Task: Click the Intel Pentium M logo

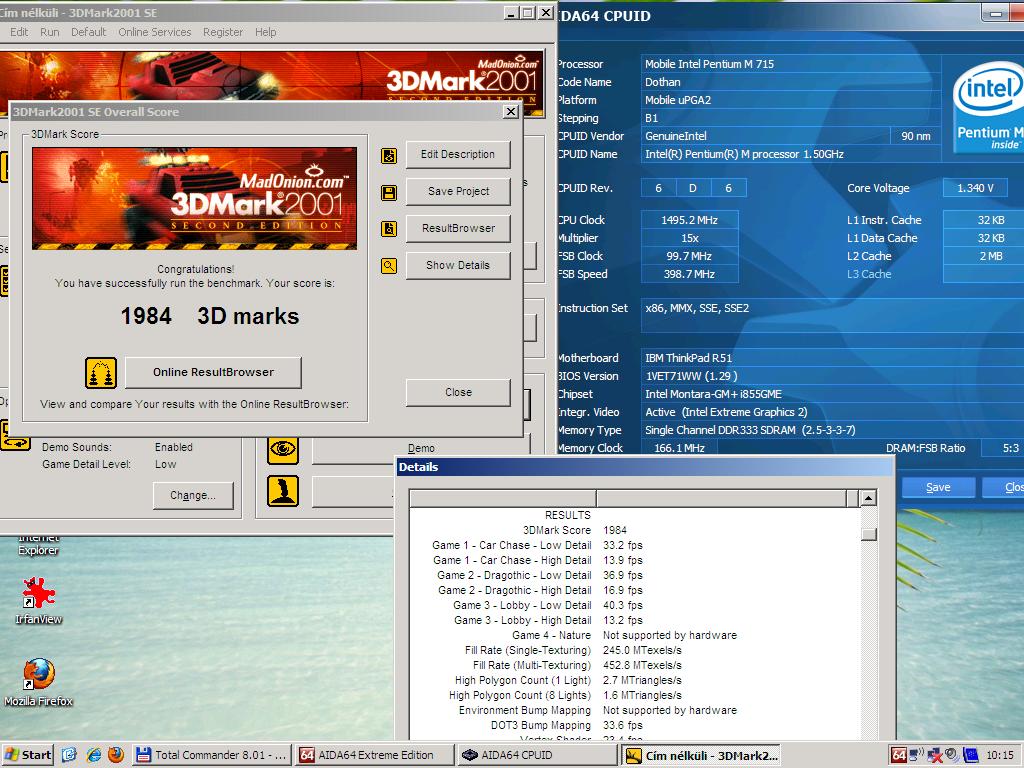Action: (988, 107)
